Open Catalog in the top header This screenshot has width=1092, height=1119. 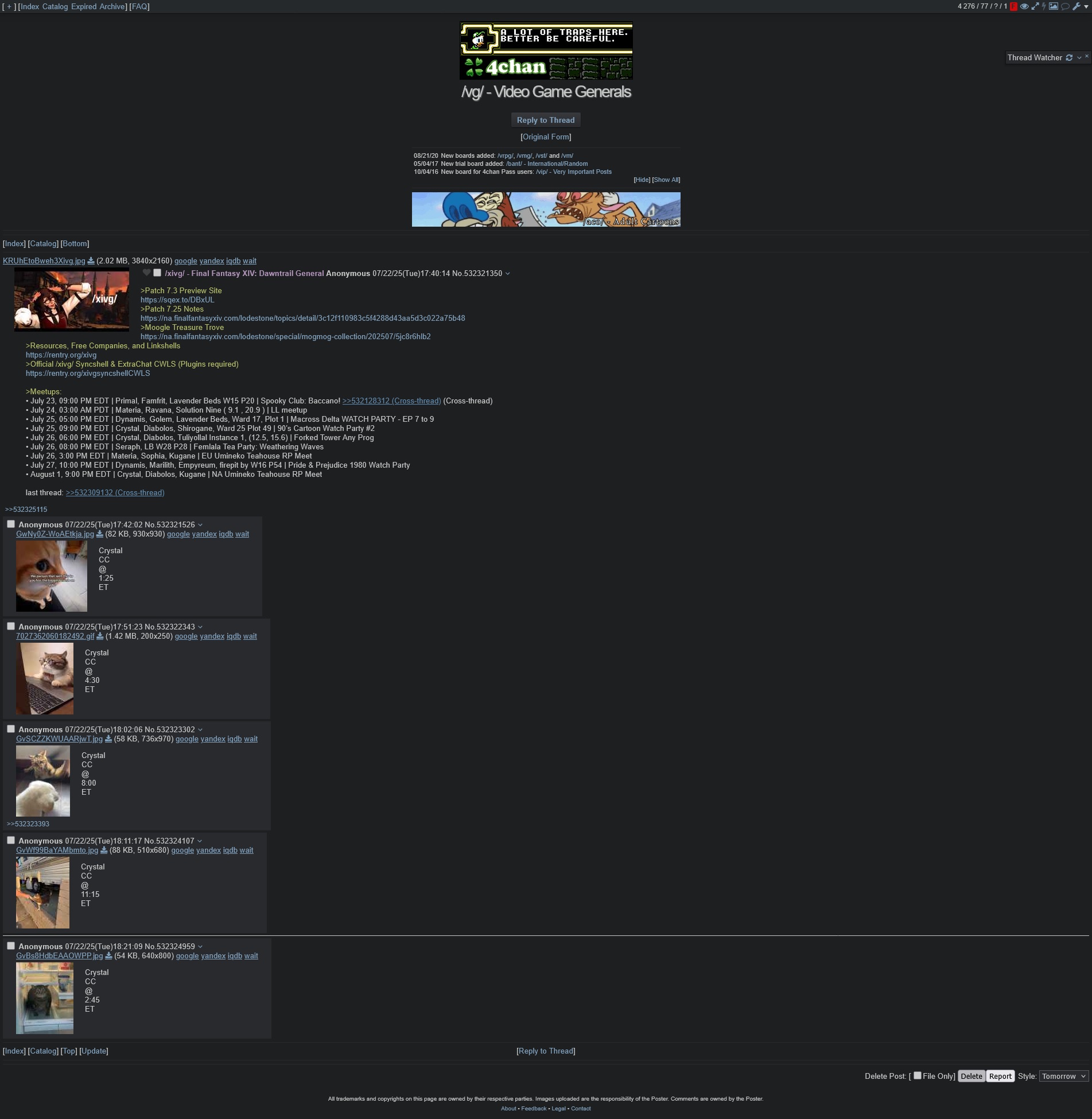[x=55, y=6]
